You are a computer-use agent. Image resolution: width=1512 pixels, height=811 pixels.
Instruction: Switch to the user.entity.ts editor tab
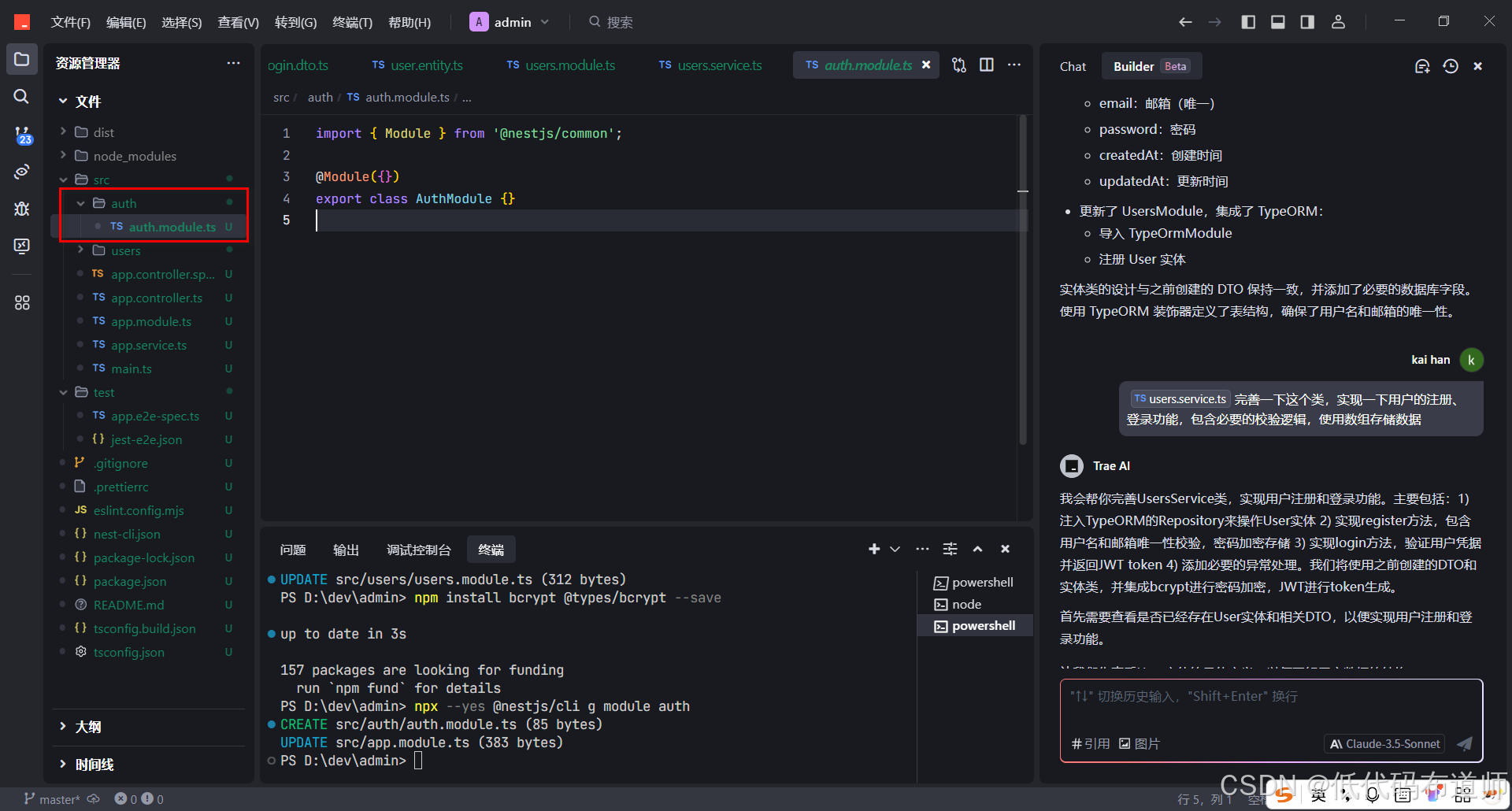coord(417,65)
